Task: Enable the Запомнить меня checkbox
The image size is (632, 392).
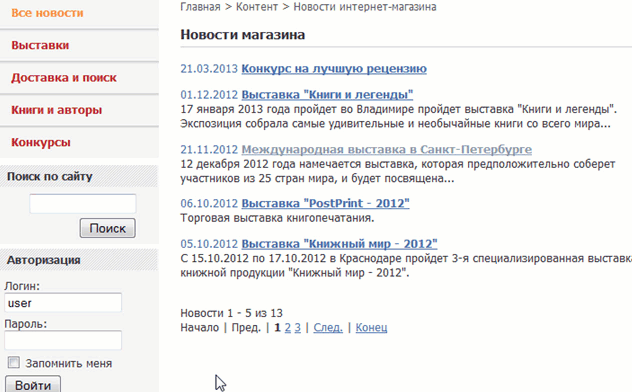Action: click(14, 362)
